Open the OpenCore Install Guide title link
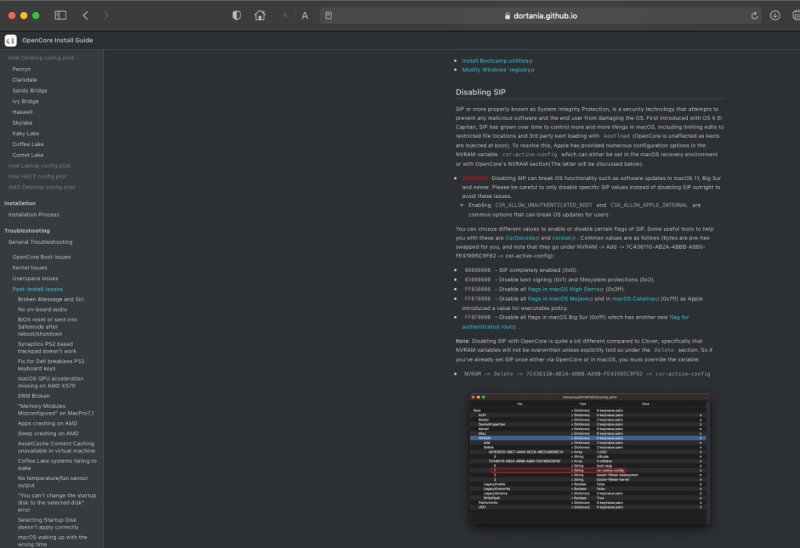This screenshot has width=800, height=548. click(57, 40)
